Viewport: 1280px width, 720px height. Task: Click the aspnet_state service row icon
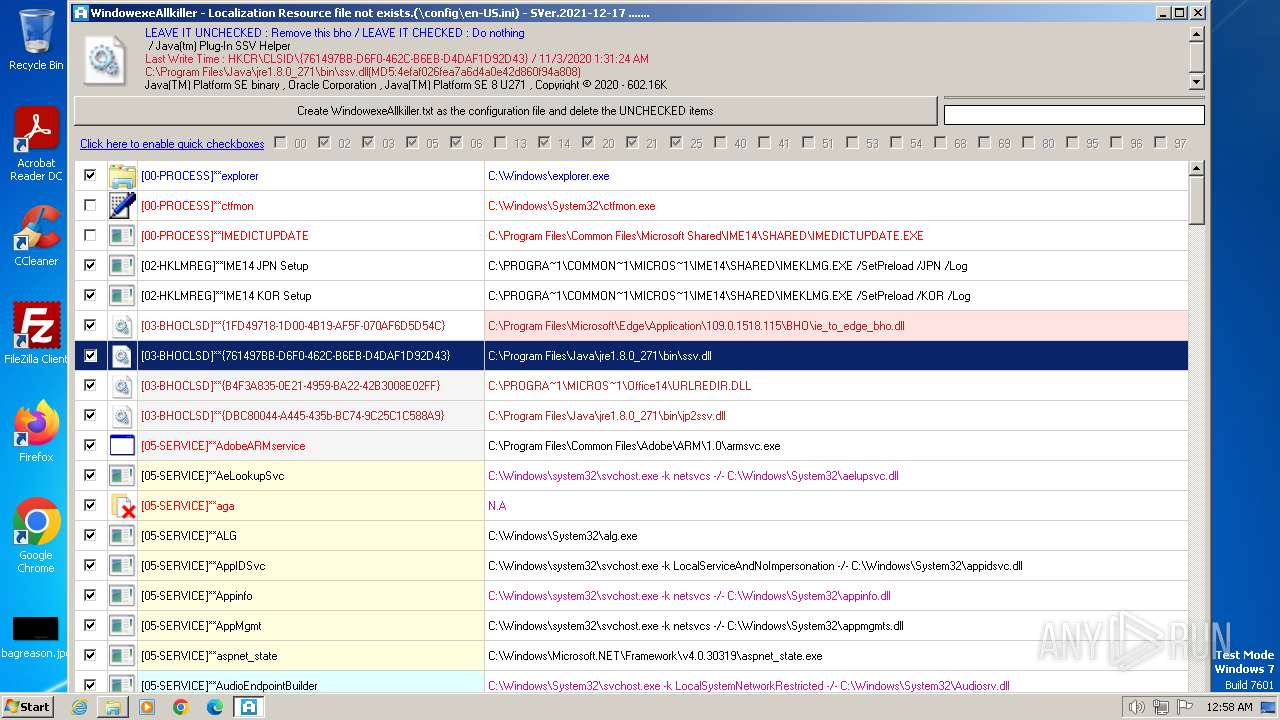(122, 656)
